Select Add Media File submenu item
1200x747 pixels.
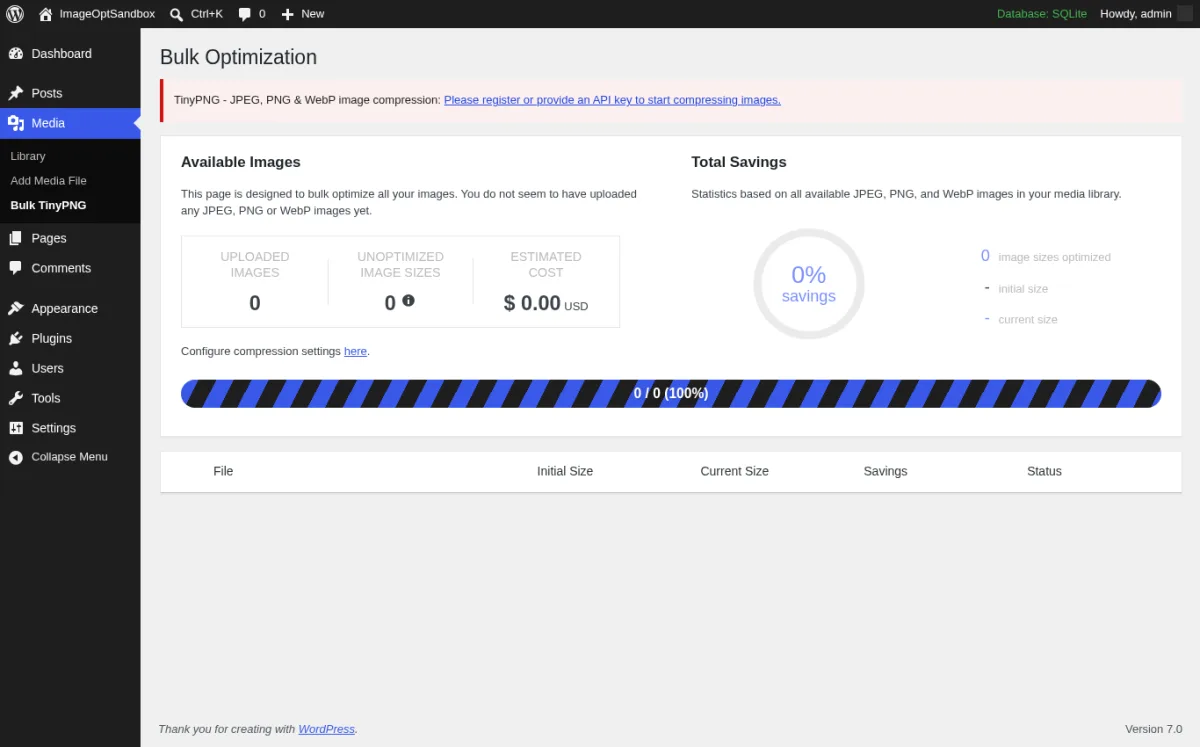tap(49, 181)
